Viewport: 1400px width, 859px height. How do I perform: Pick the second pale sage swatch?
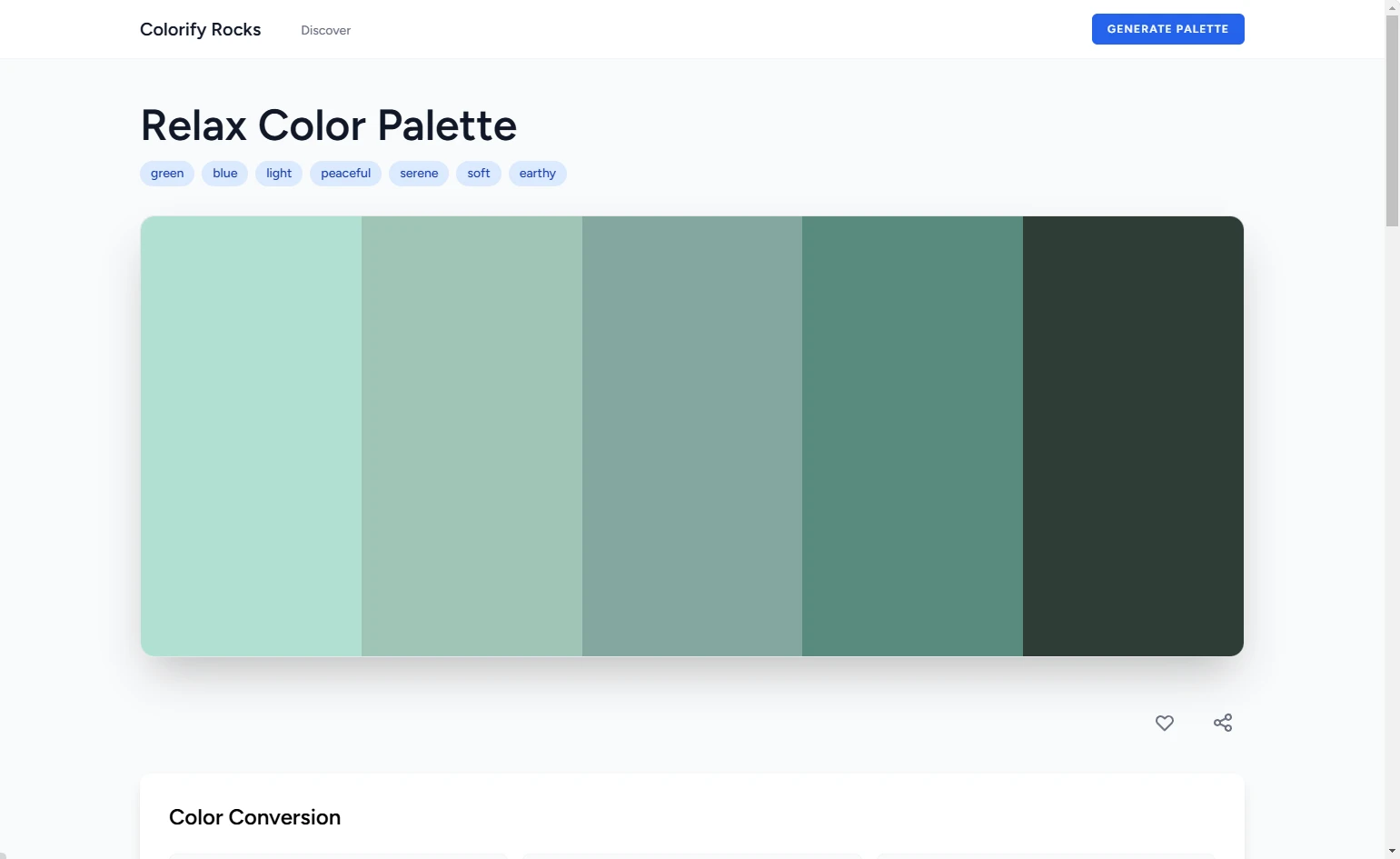(x=472, y=436)
